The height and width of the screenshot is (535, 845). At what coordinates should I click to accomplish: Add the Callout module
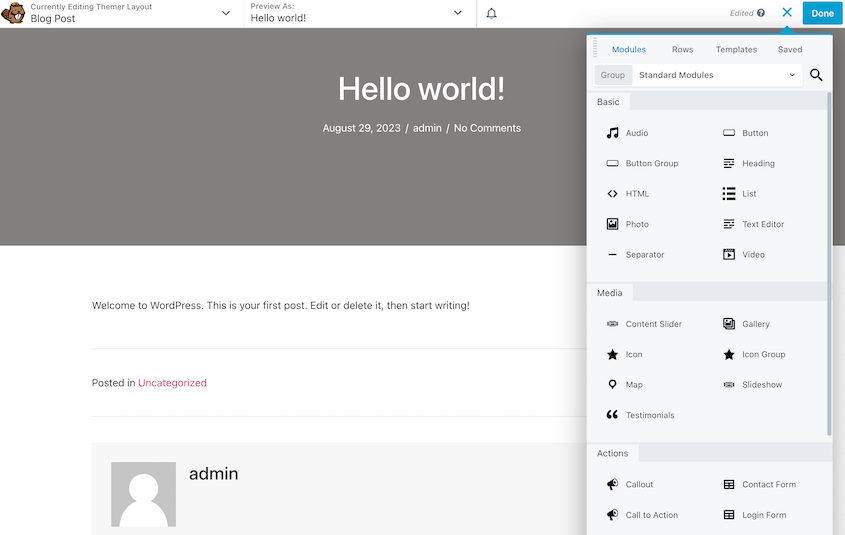tap(630, 484)
